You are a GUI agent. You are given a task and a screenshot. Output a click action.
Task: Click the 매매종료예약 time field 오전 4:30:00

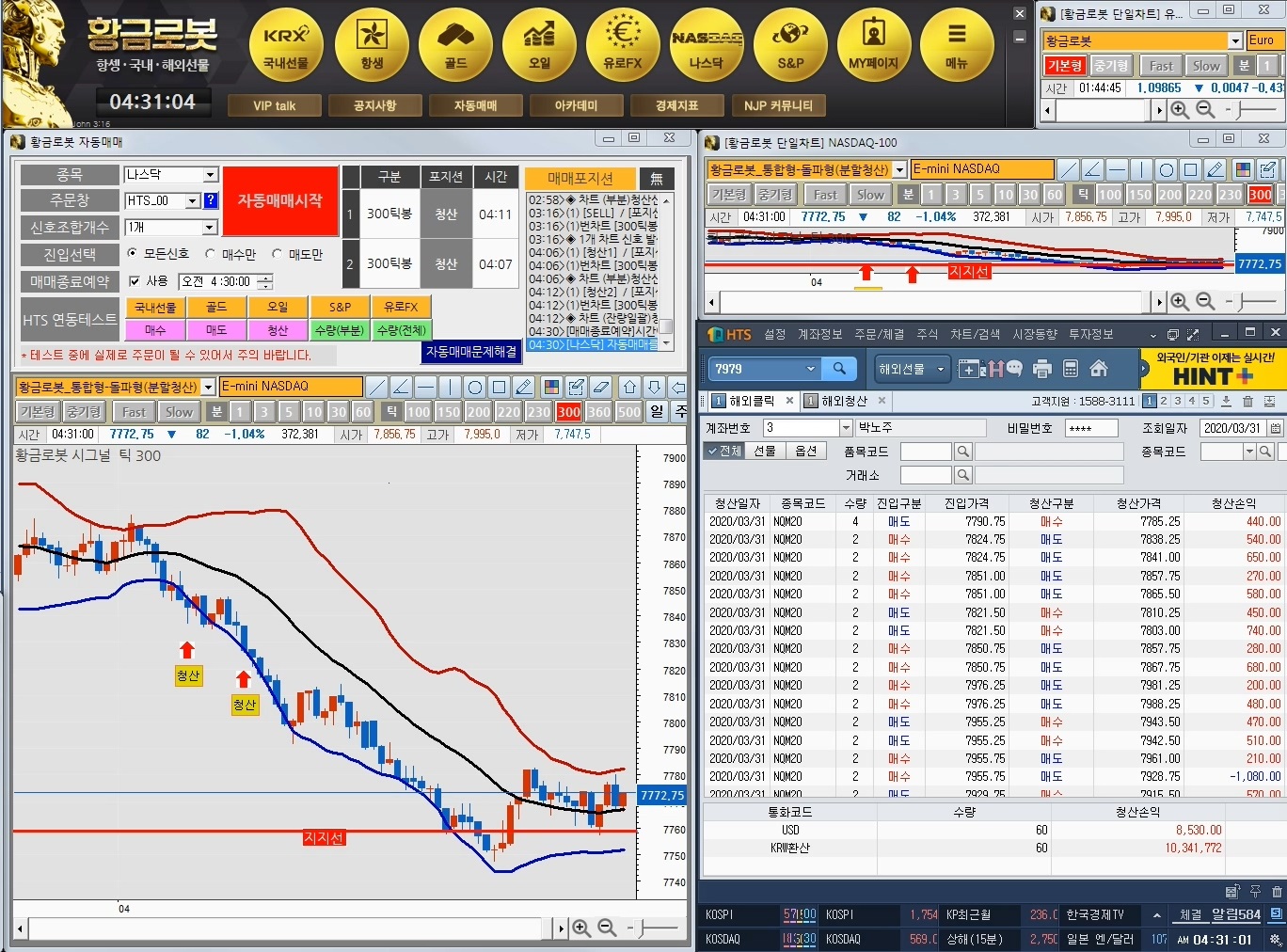226,281
